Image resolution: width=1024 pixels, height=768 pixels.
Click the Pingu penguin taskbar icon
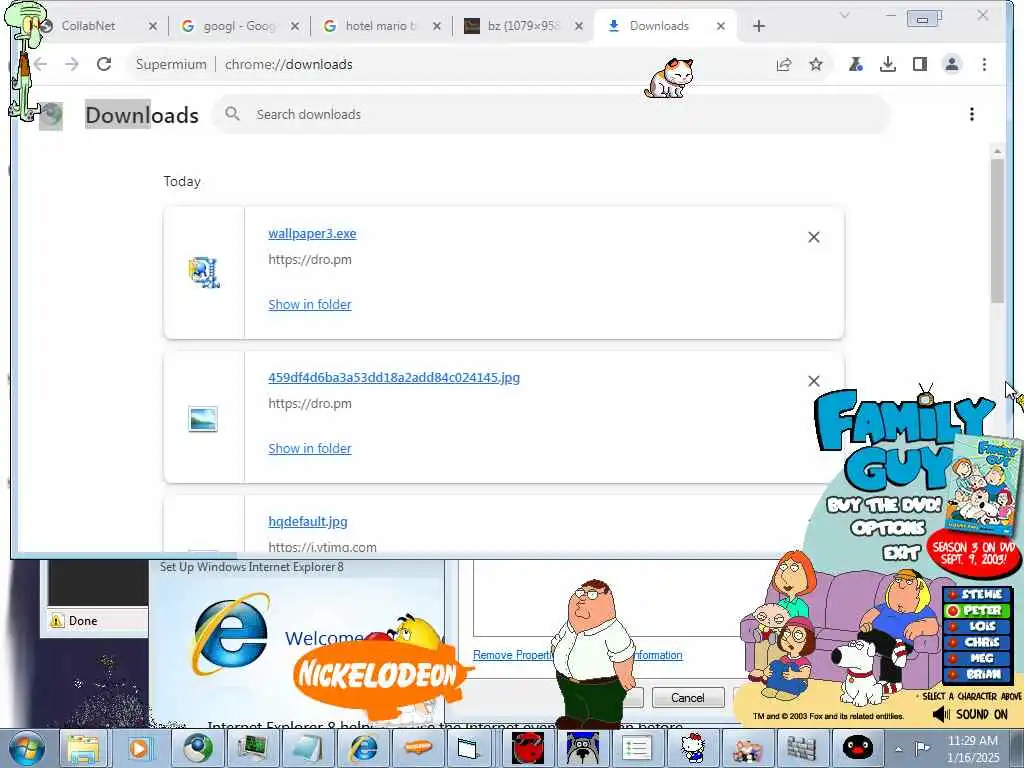[857, 748]
